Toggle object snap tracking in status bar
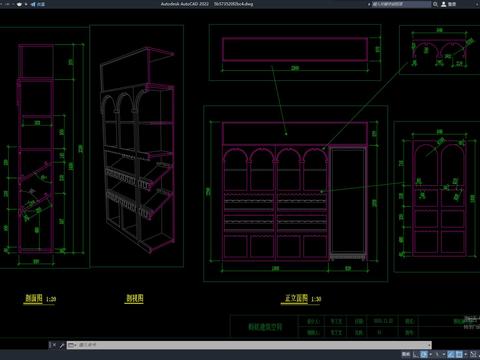The width and height of the screenshot is (480, 360). click(x=451, y=354)
